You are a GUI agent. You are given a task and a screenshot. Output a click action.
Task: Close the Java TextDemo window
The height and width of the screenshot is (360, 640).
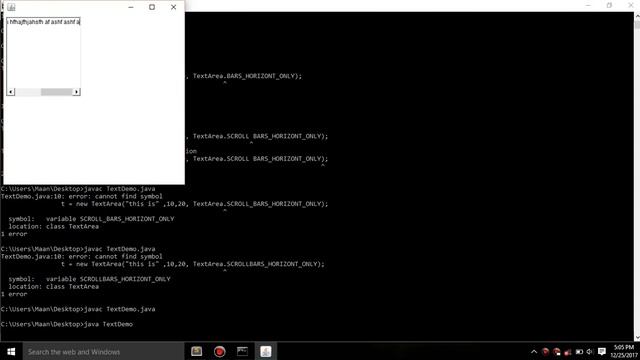click(x=173, y=7)
